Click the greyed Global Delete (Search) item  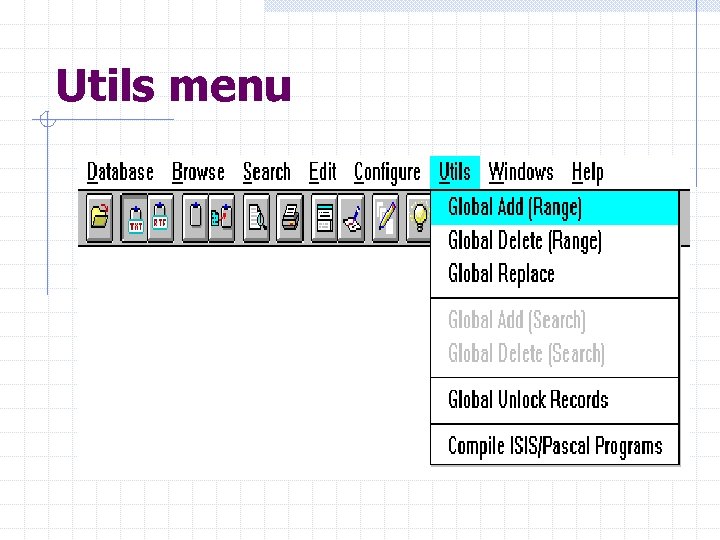click(x=555, y=354)
